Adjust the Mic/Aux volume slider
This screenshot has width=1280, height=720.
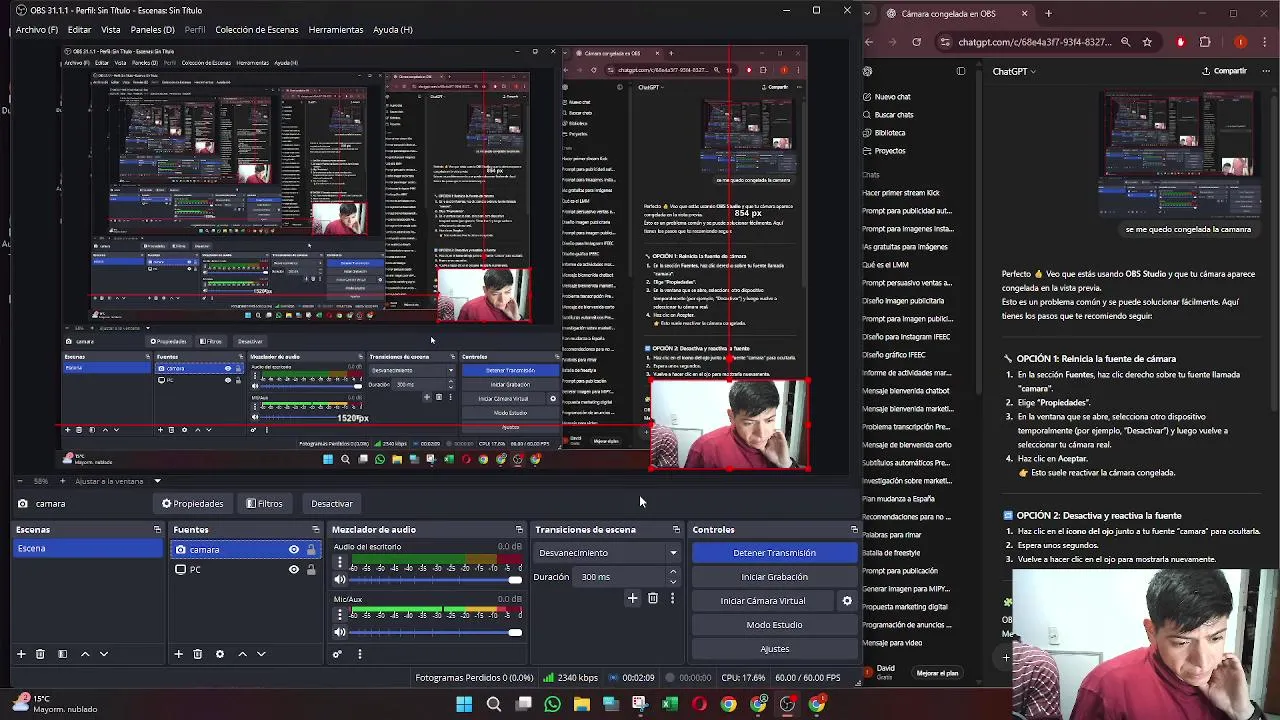[x=435, y=632]
